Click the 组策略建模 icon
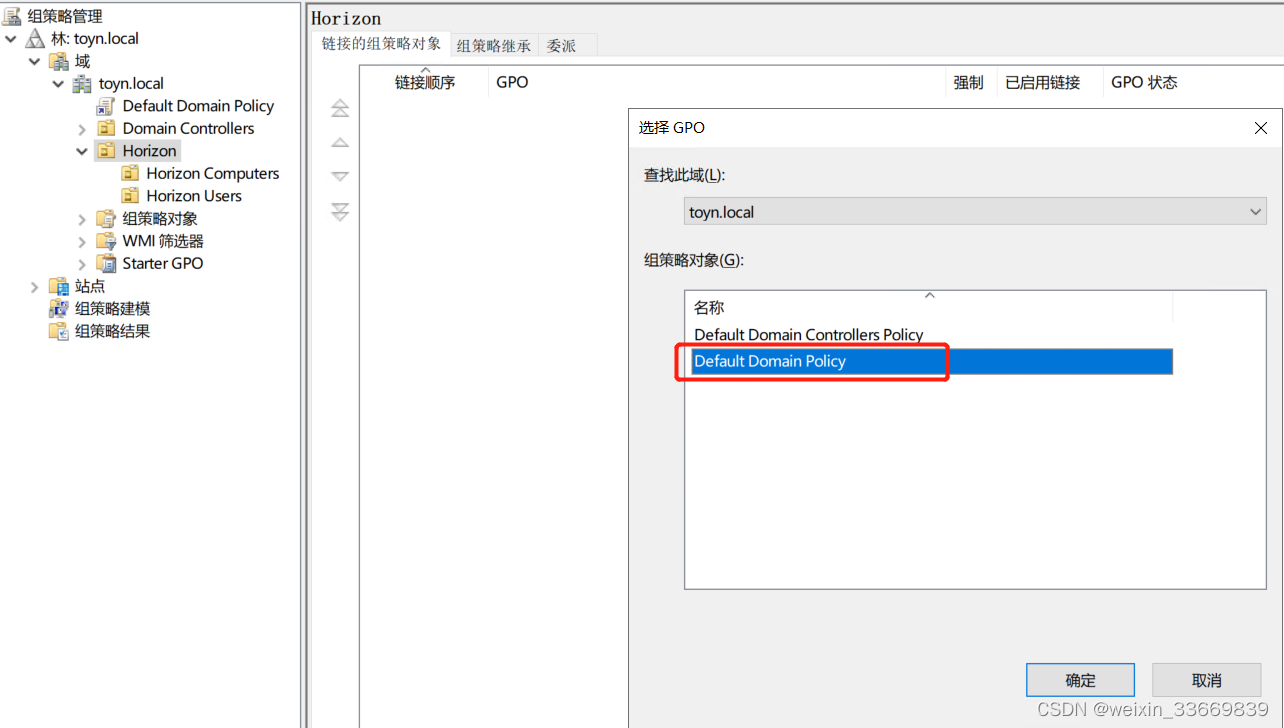 (x=59, y=309)
